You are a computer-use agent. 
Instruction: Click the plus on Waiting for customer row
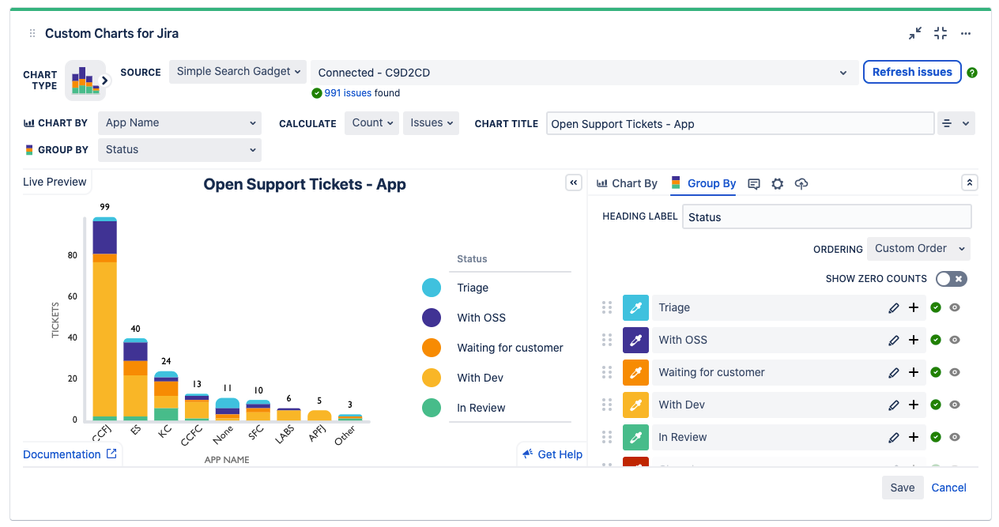tap(914, 373)
